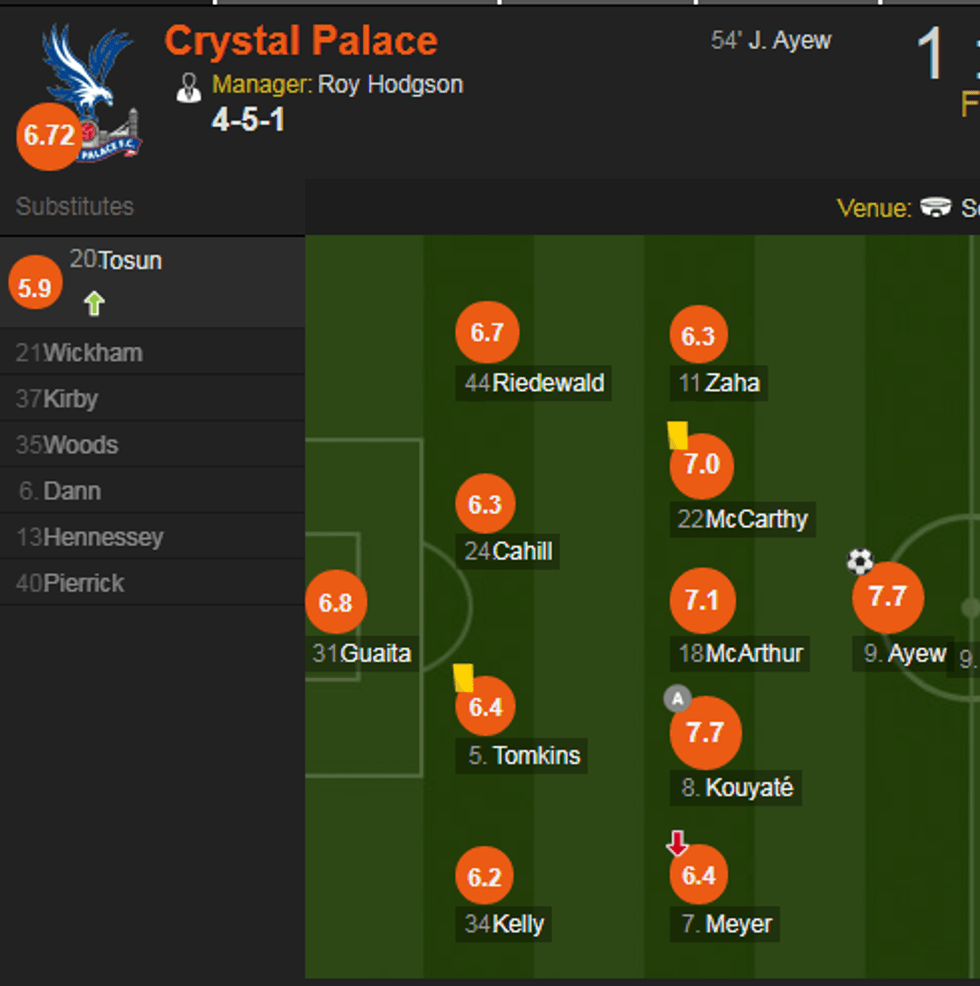Select the 54' J. Ayew goal event
Image resolution: width=980 pixels, height=986 pixels.
pyautogui.click(x=768, y=40)
